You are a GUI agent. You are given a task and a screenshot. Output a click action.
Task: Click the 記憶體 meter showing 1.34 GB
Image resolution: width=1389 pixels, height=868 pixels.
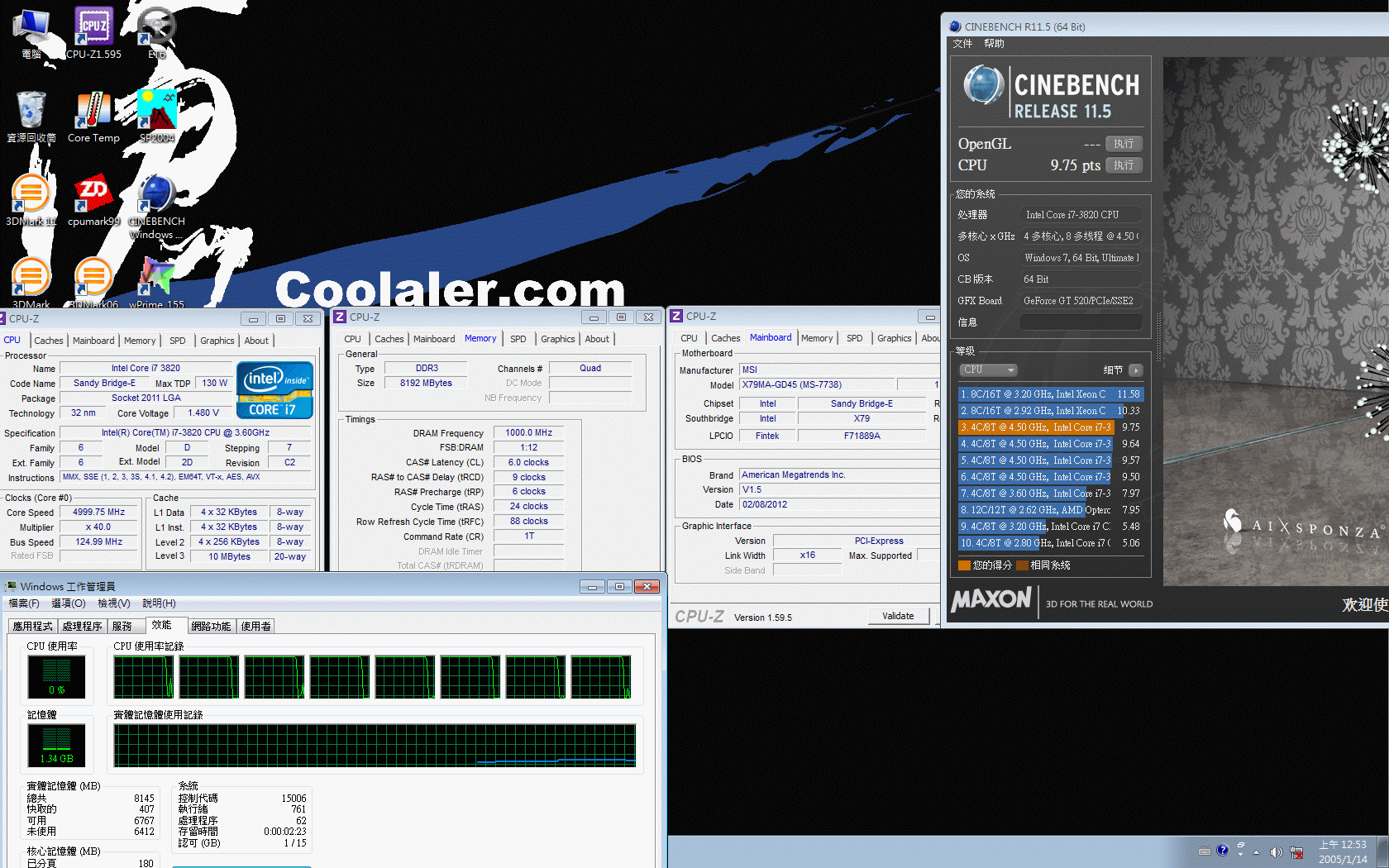[x=56, y=746]
